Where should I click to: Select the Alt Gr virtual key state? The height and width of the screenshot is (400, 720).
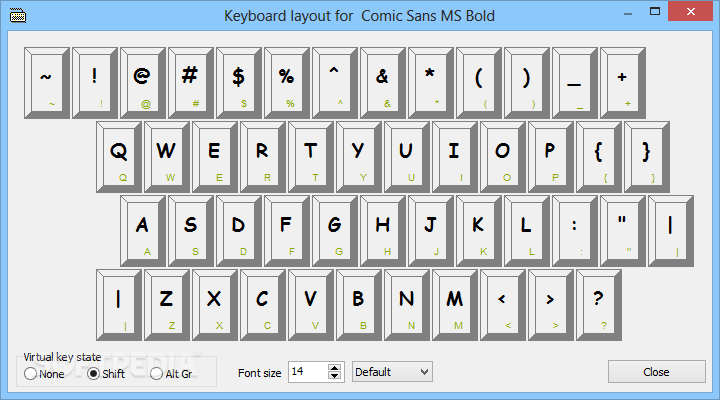click(x=171, y=374)
